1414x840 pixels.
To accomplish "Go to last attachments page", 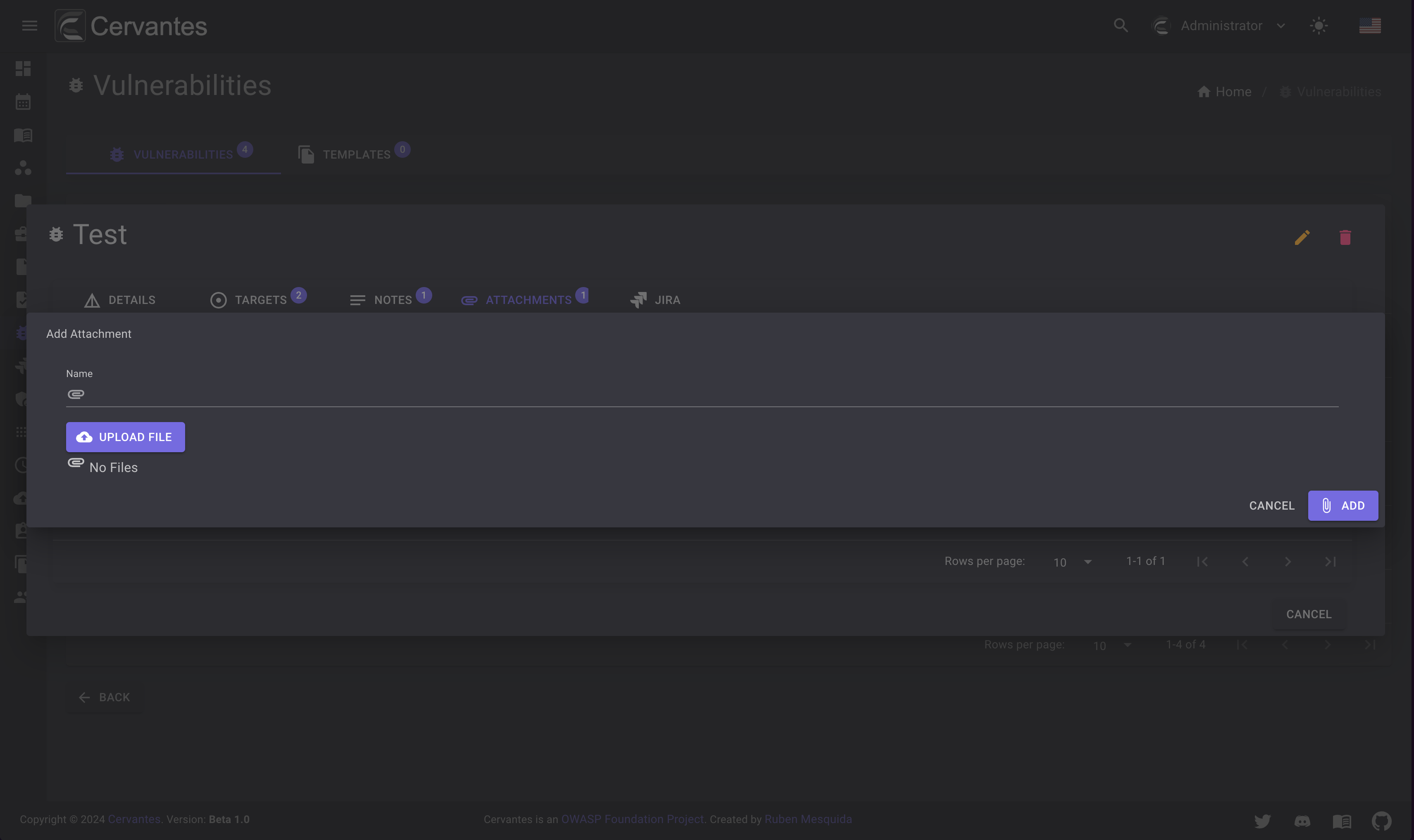I will (x=1330, y=562).
